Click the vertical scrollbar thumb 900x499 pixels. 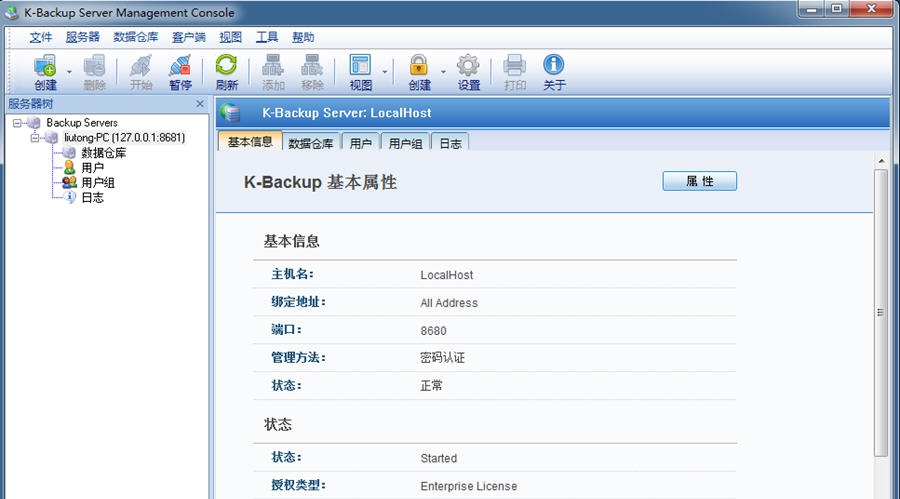click(x=880, y=313)
